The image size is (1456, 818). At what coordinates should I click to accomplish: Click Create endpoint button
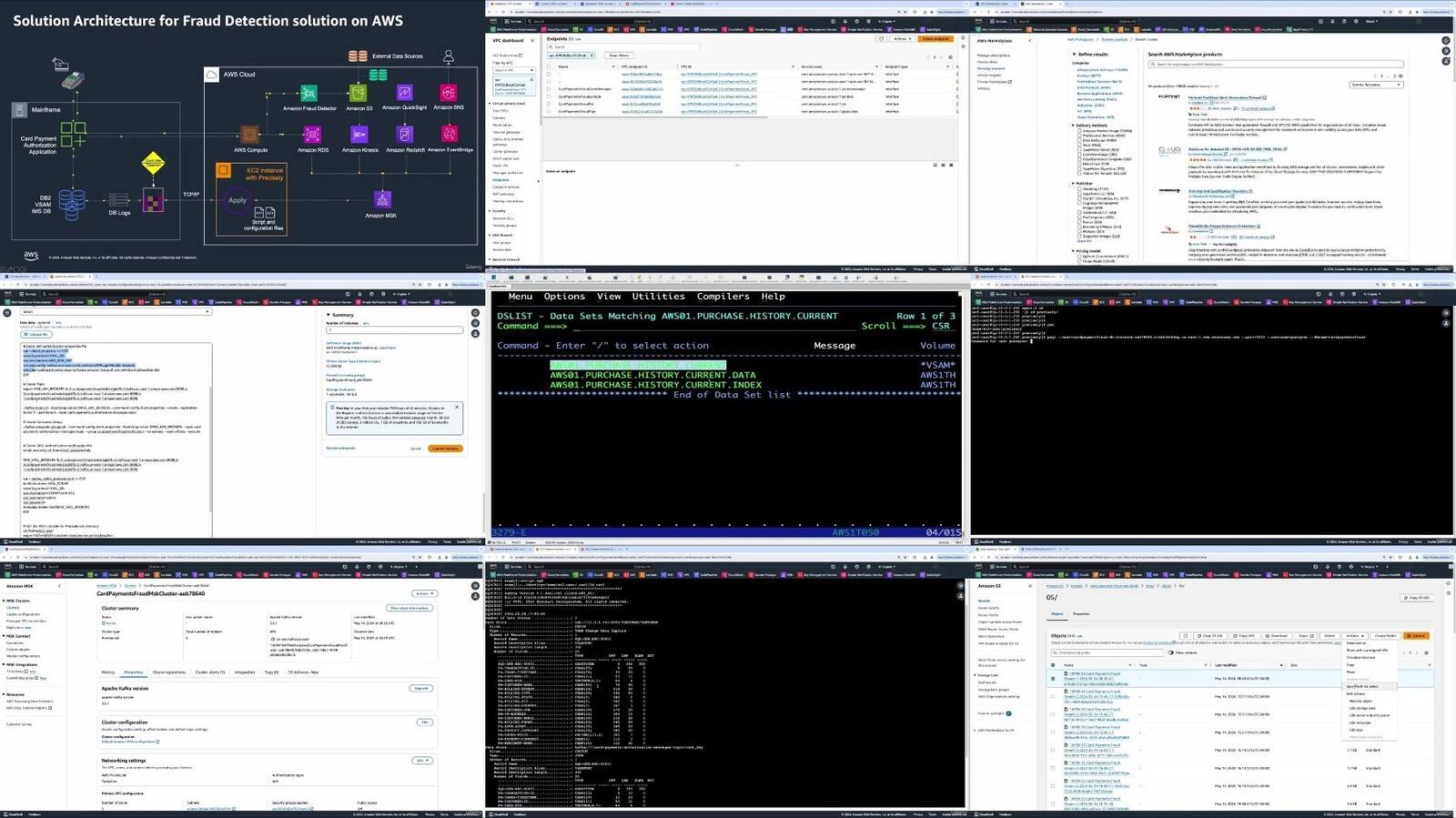point(935,39)
